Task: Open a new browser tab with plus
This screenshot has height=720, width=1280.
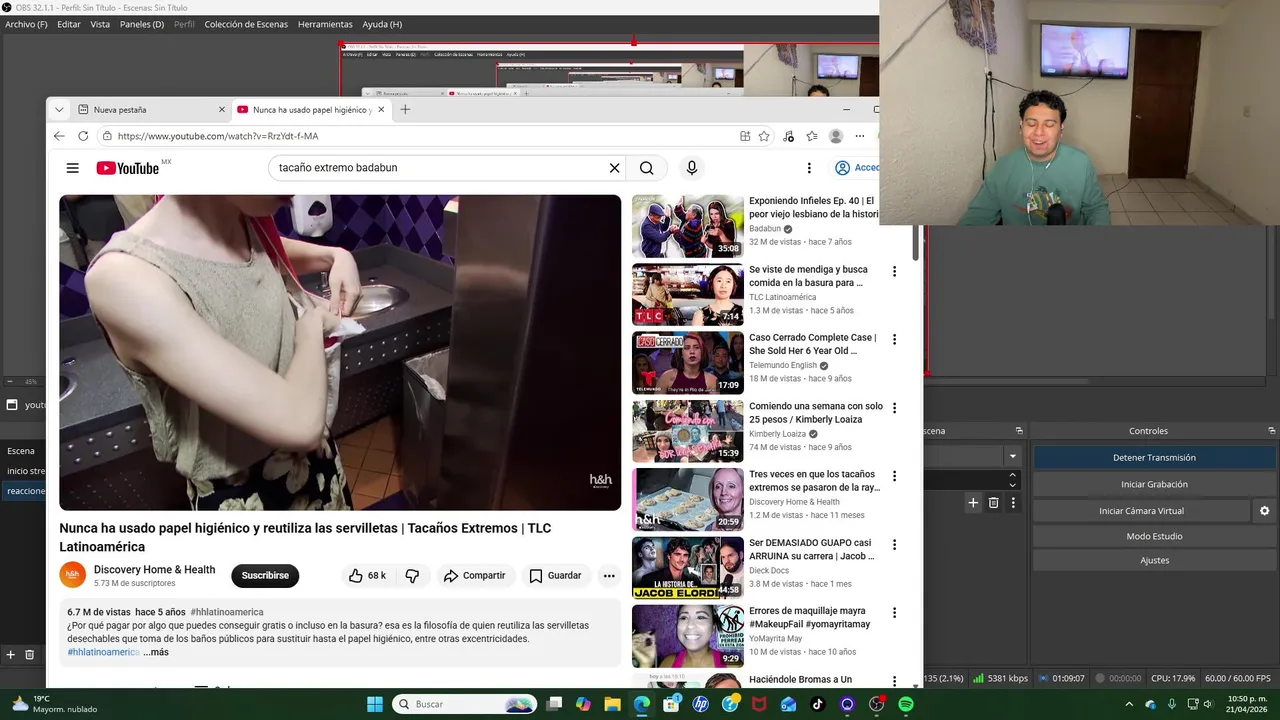Action: click(405, 110)
